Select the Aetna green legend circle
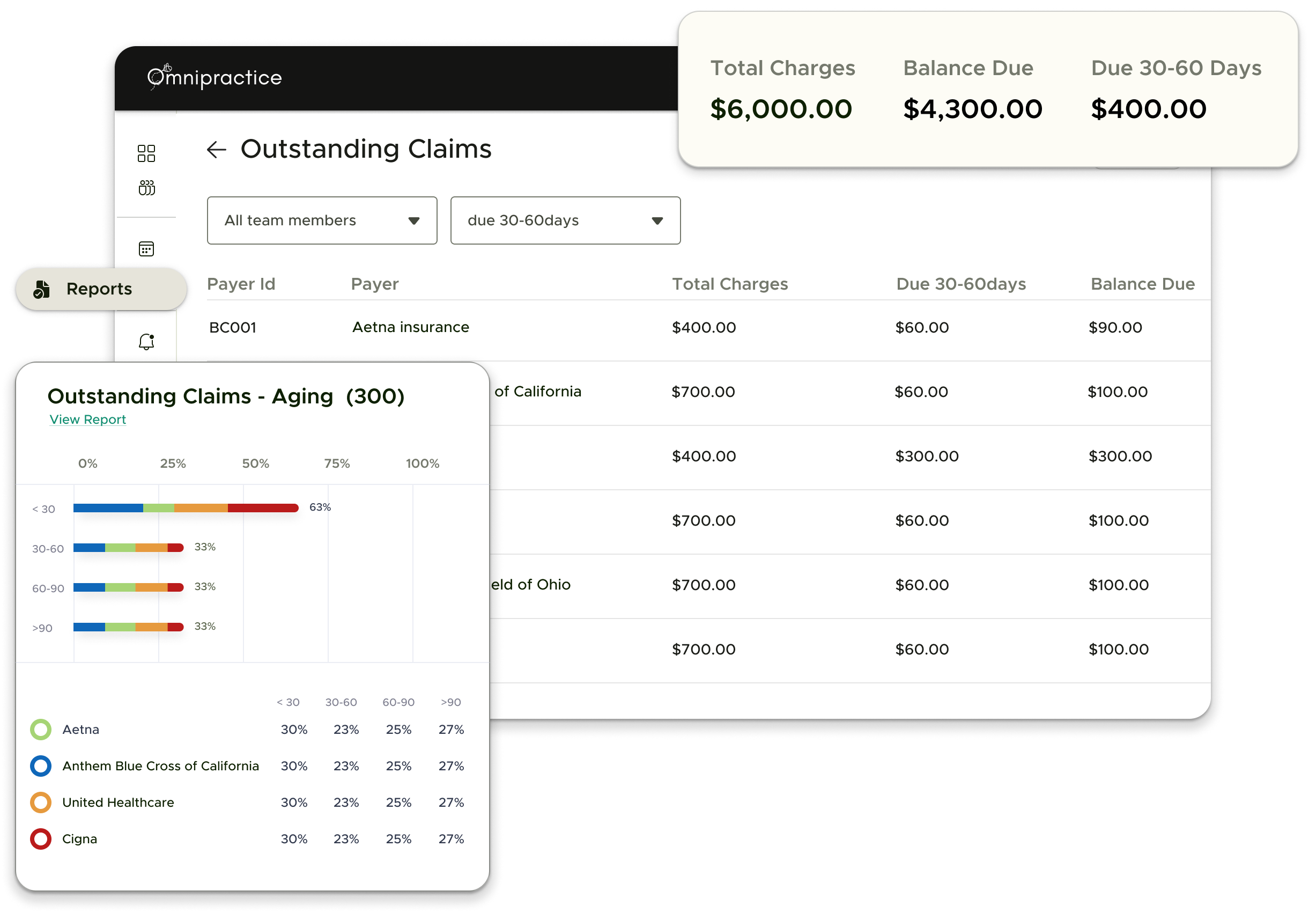 (41, 730)
